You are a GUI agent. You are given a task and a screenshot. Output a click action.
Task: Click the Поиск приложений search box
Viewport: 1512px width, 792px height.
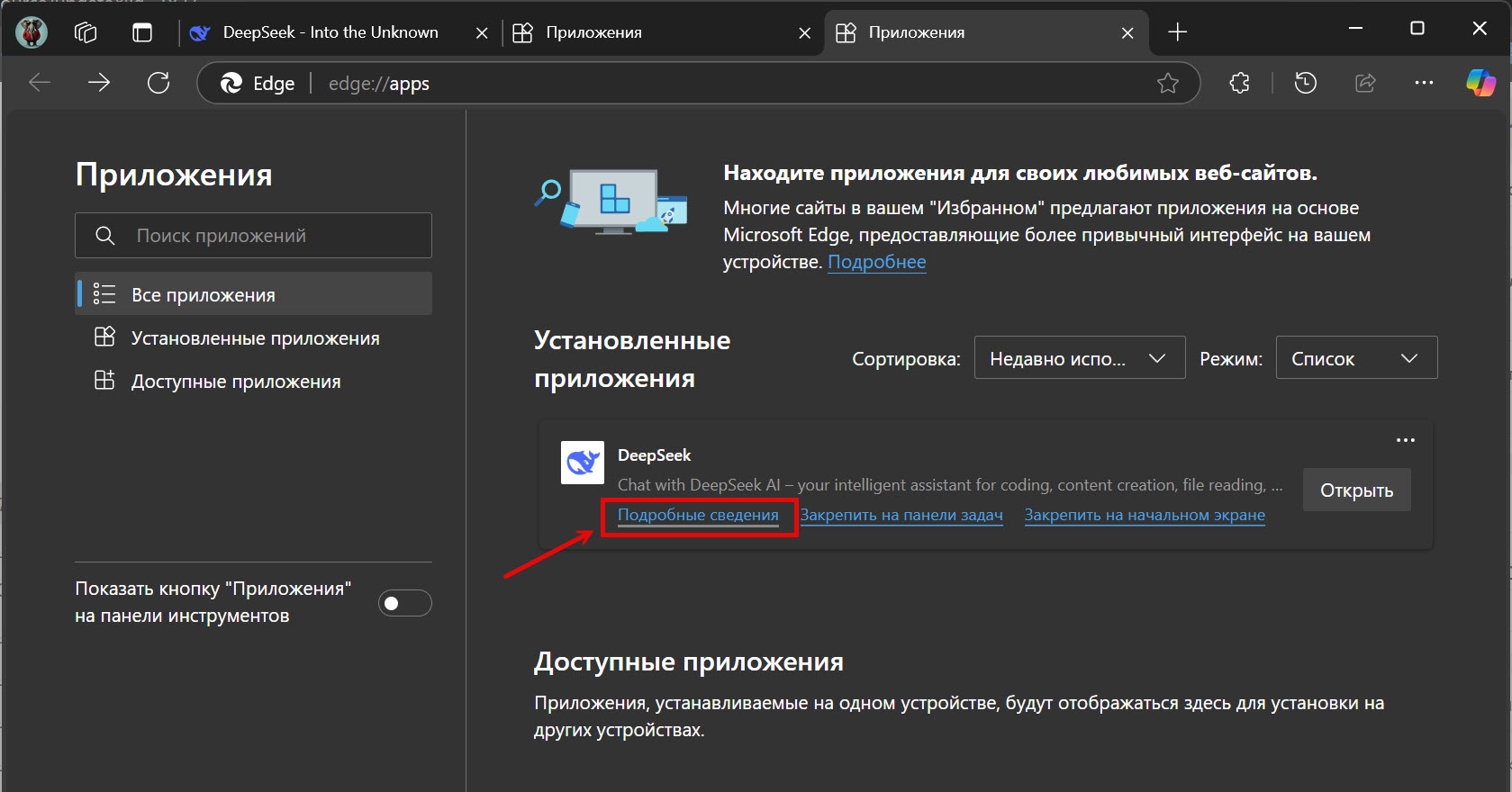point(253,236)
